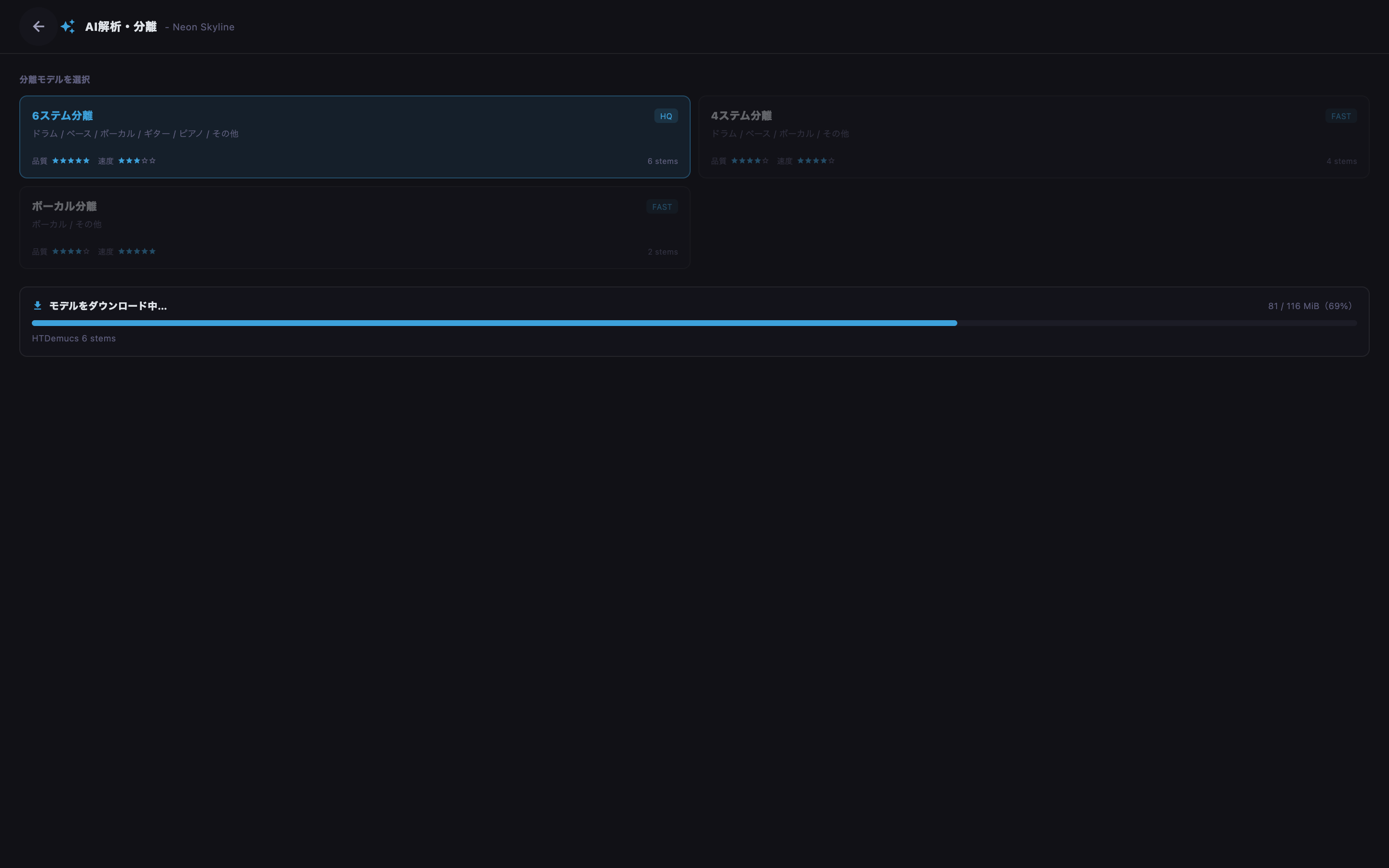Click 4ステム分離 speed star rating
The image size is (1389, 868).
pos(816,161)
